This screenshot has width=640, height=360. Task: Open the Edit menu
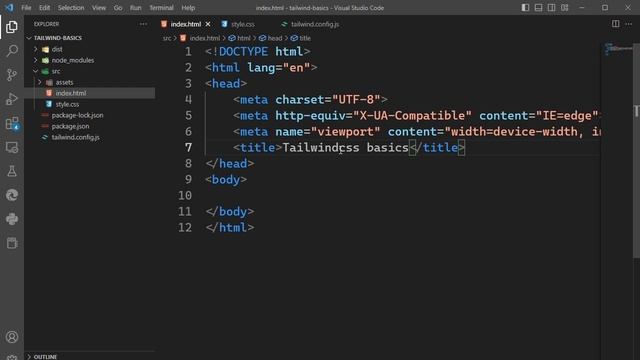pyautogui.click(x=44, y=8)
